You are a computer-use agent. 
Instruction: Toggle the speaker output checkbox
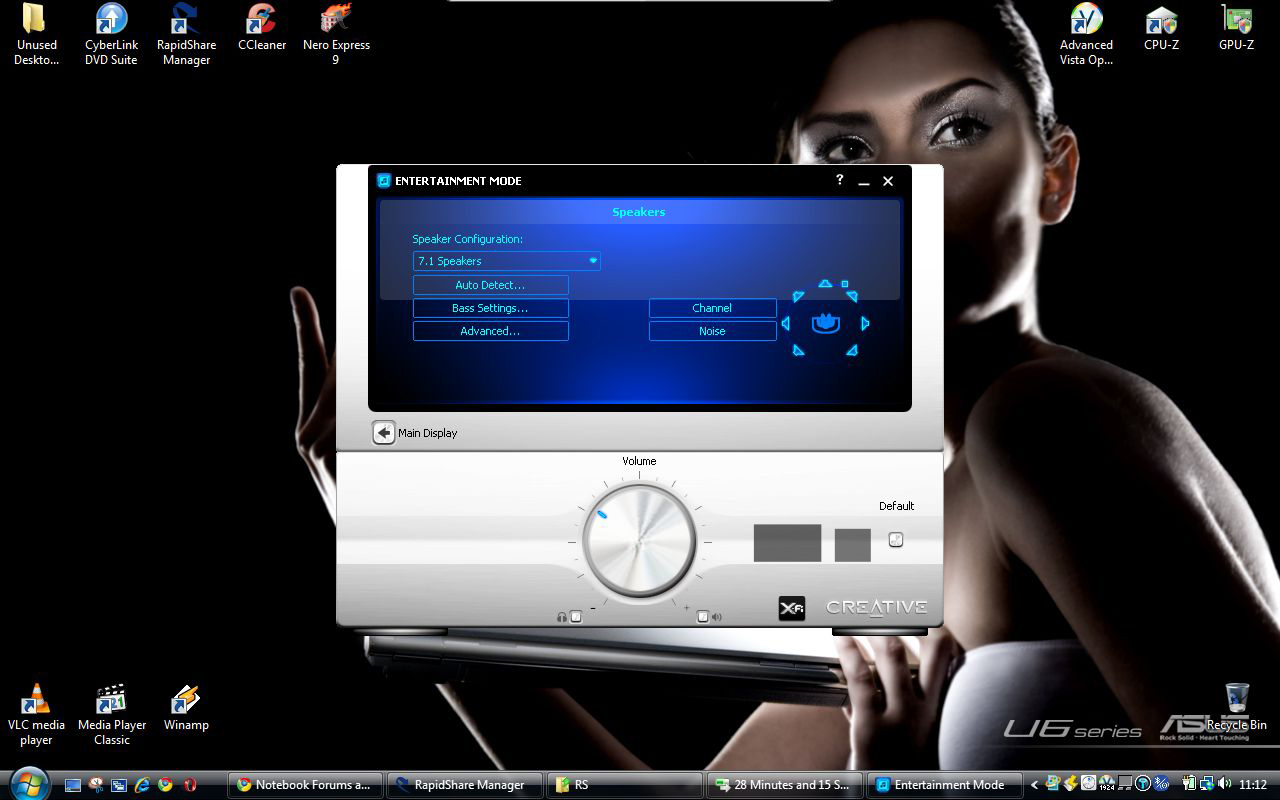[703, 617]
